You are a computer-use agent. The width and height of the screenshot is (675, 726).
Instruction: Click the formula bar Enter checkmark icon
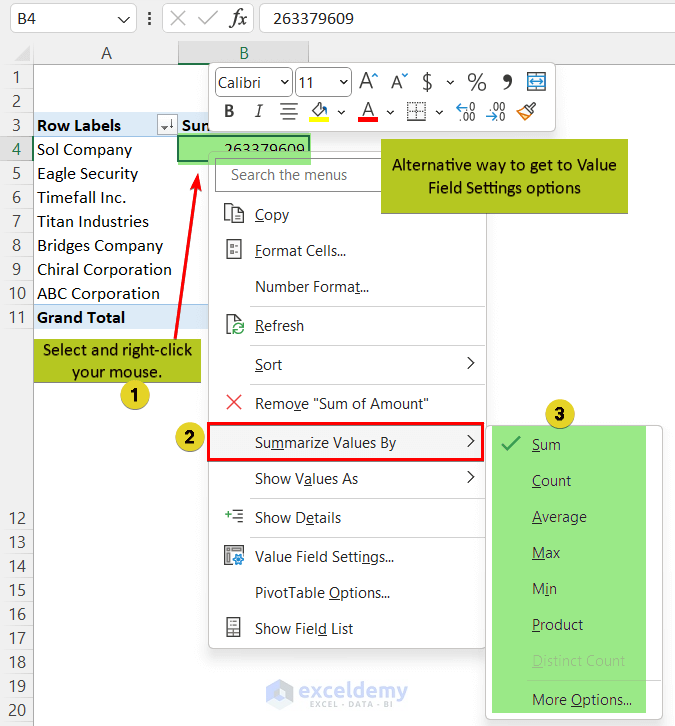point(207,19)
